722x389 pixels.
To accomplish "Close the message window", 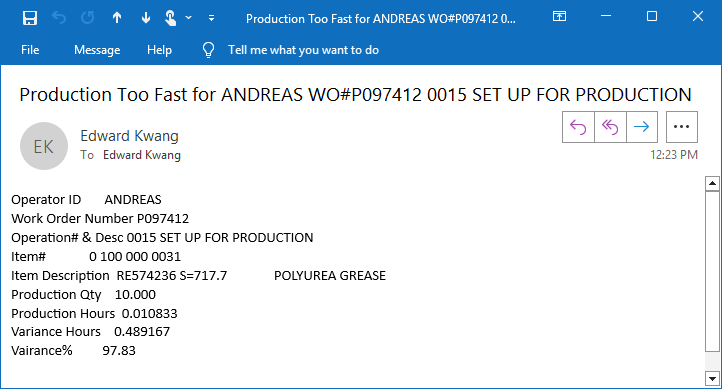I will point(698,17).
